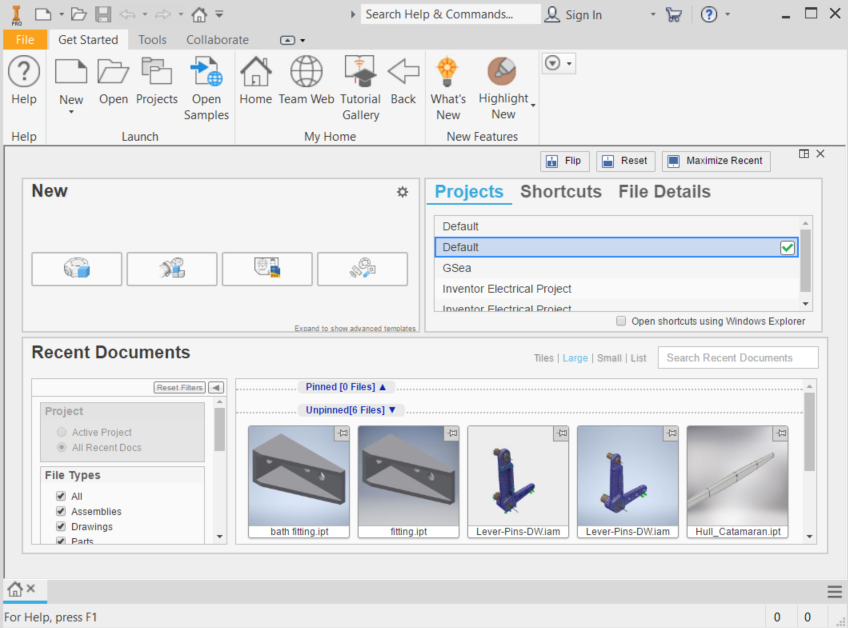The height and width of the screenshot is (628, 848).
Task: Switch recent documents to Tiles view
Action: click(544, 358)
